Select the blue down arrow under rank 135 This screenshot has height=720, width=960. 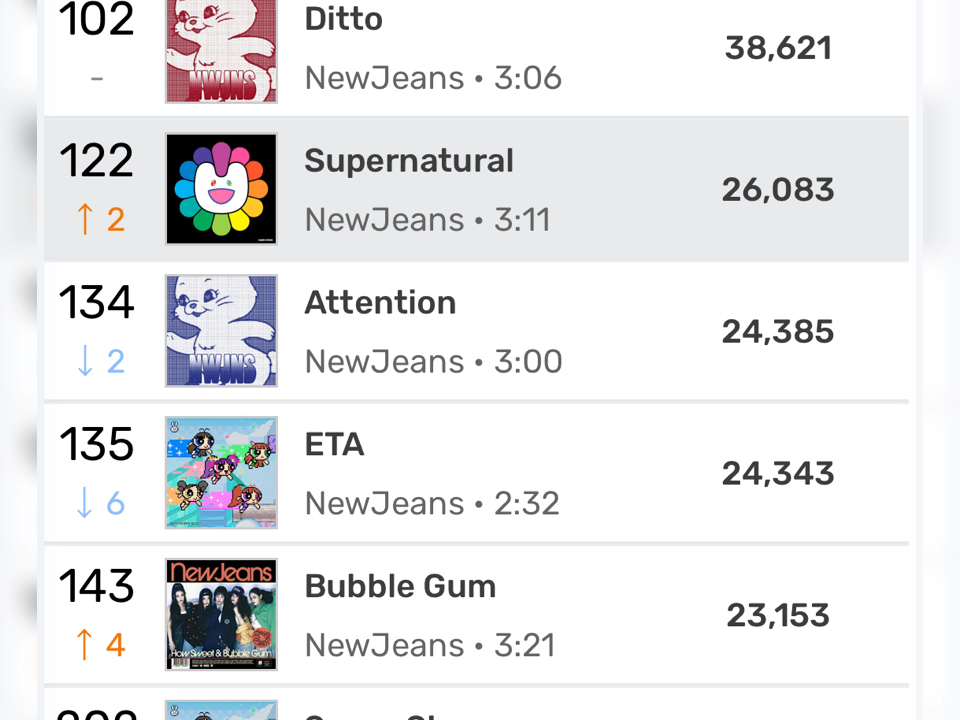pyautogui.click(x=84, y=503)
